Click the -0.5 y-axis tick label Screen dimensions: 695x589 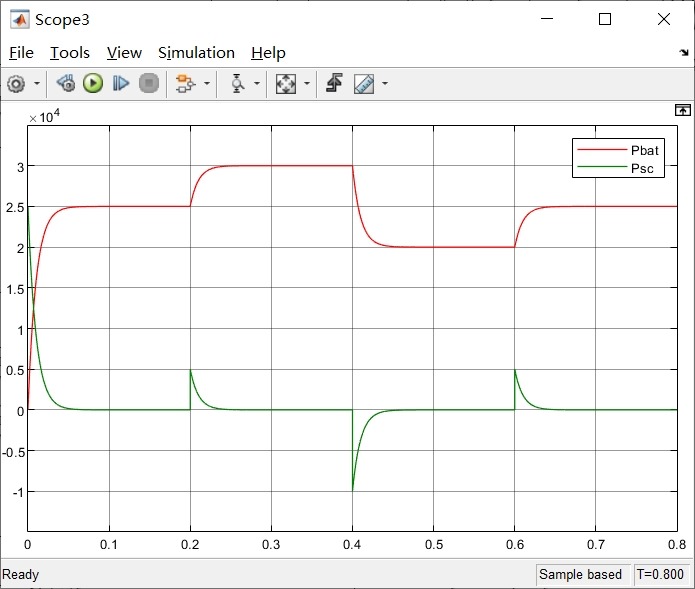pyautogui.click(x=13, y=452)
